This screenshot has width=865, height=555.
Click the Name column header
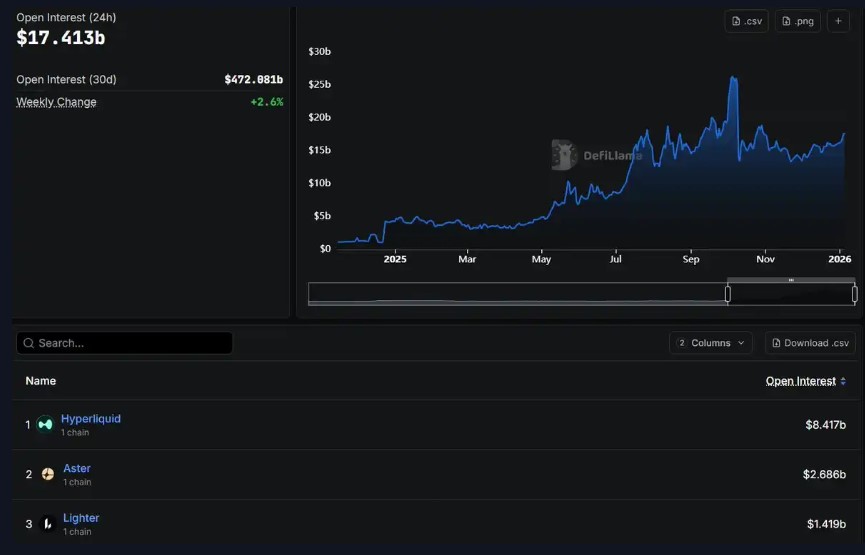click(41, 381)
